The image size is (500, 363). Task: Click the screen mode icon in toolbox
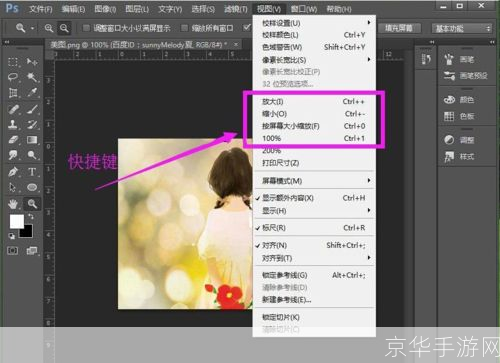click(x=32, y=251)
